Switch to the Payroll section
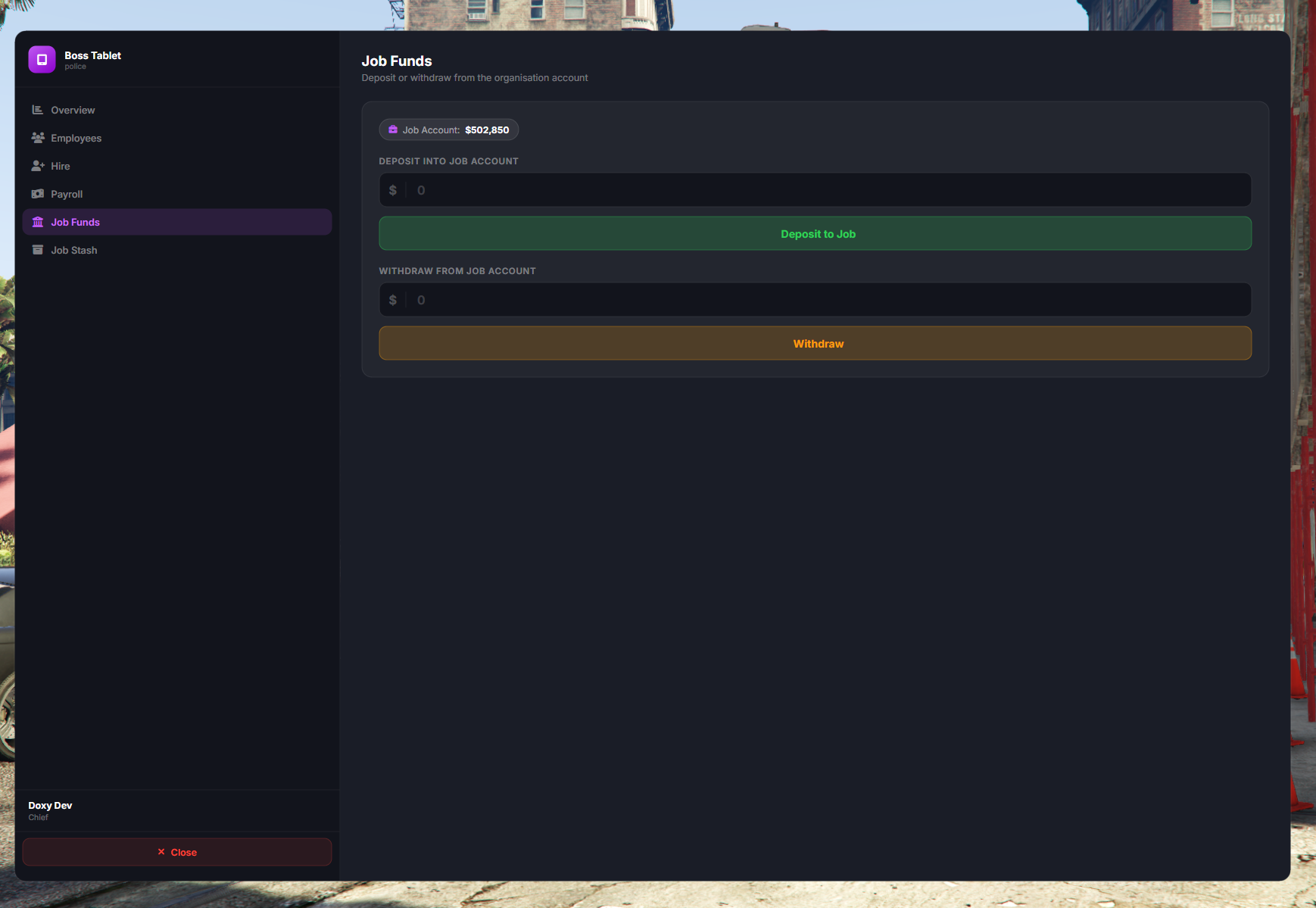The image size is (1316, 908). coord(177,194)
